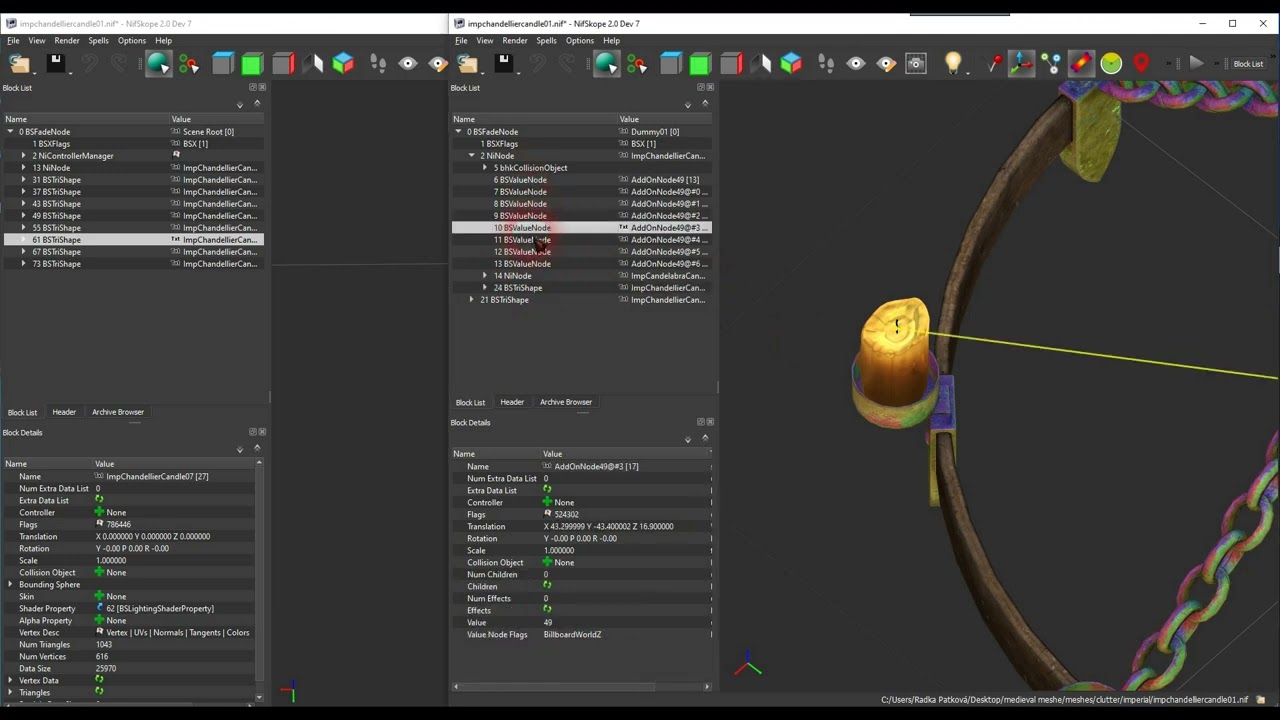Open the Load file icon in left window
This screenshot has height=720, width=1280.
pyautogui.click(x=19, y=64)
